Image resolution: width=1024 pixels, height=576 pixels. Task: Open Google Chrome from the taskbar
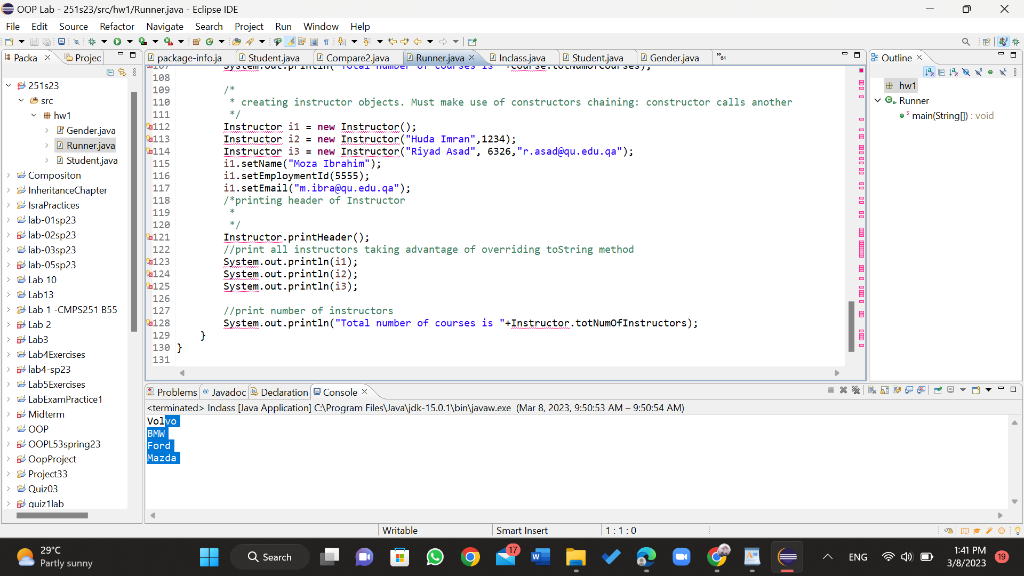point(470,557)
